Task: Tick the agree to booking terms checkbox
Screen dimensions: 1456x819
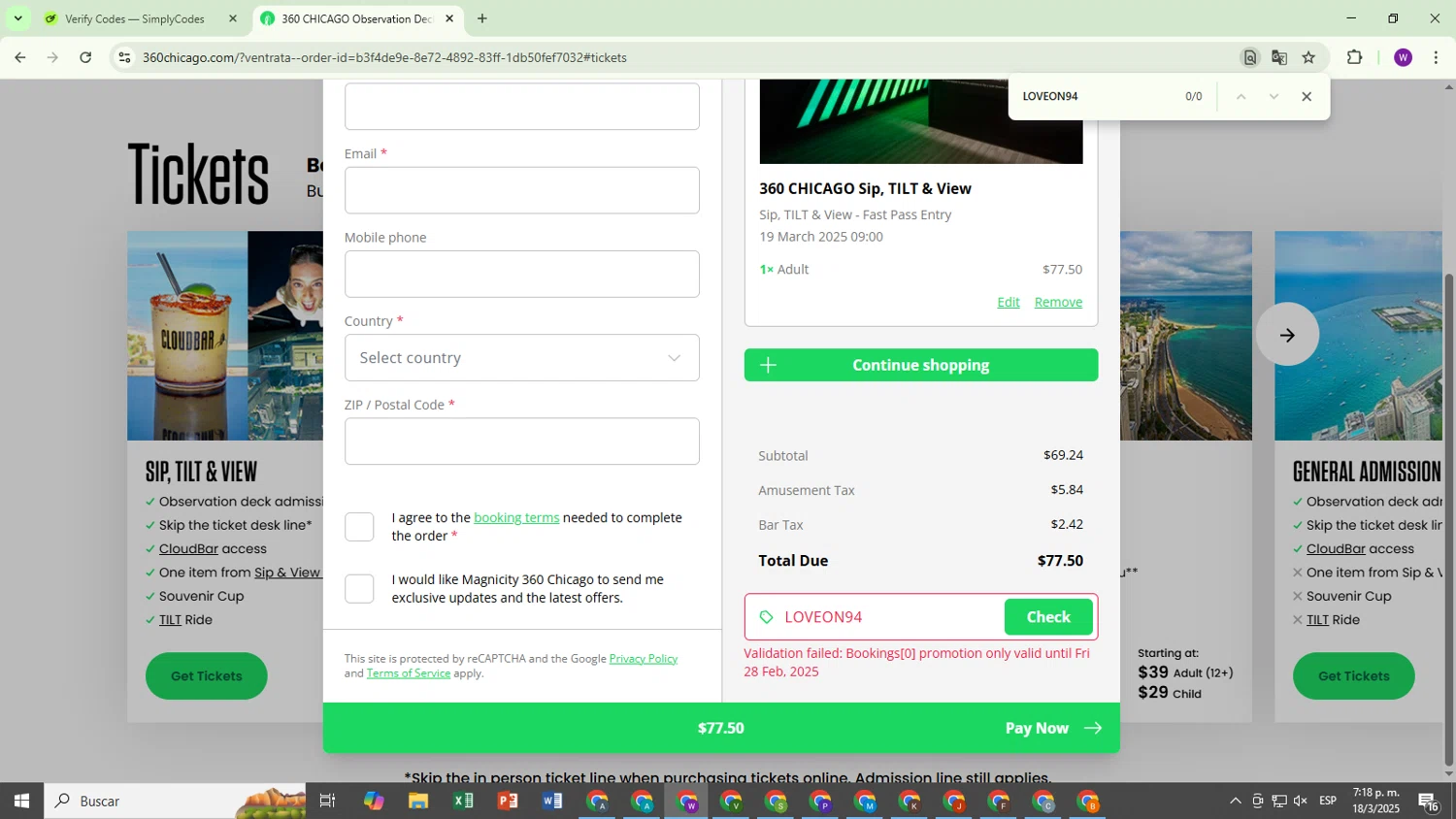Action: click(x=359, y=527)
